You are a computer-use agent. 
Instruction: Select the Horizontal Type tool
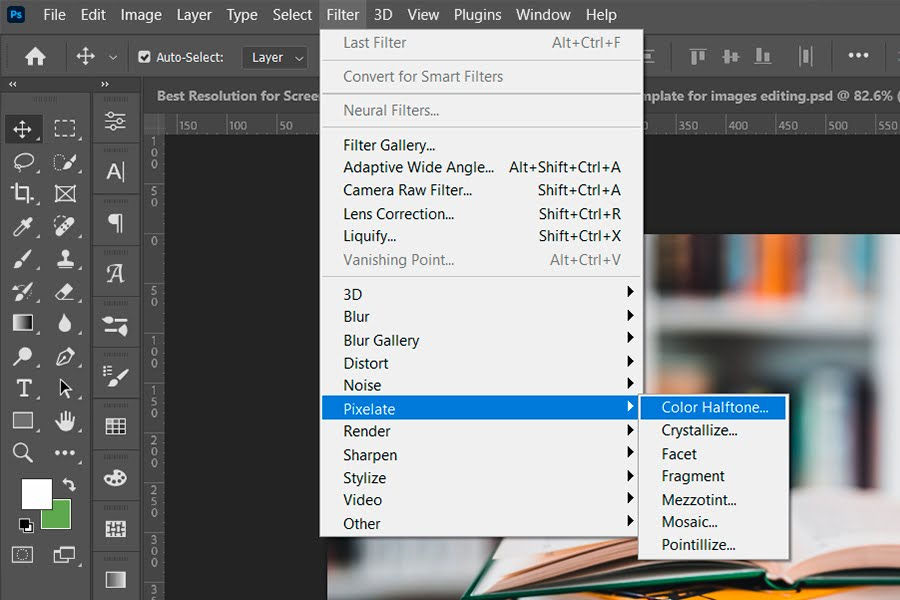pos(22,388)
